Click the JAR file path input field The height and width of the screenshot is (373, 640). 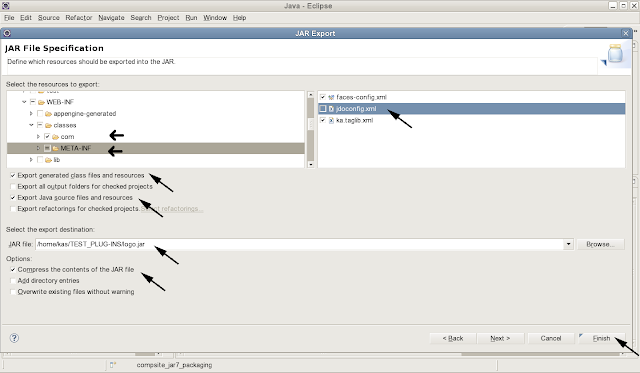click(x=300, y=244)
